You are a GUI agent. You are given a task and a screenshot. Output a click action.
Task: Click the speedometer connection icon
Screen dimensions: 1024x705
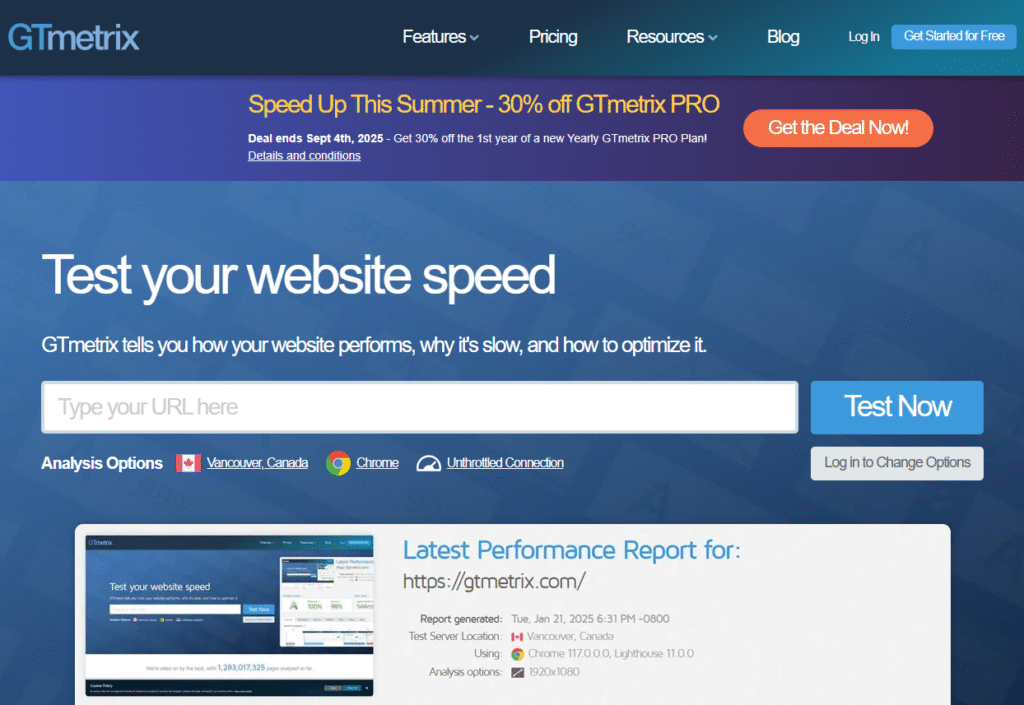pyautogui.click(x=428, y=463)
